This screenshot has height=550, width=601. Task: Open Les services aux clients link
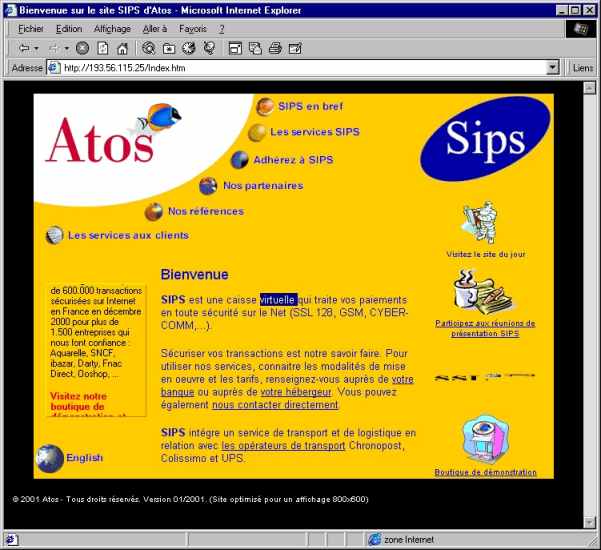(x=128, y=235)
